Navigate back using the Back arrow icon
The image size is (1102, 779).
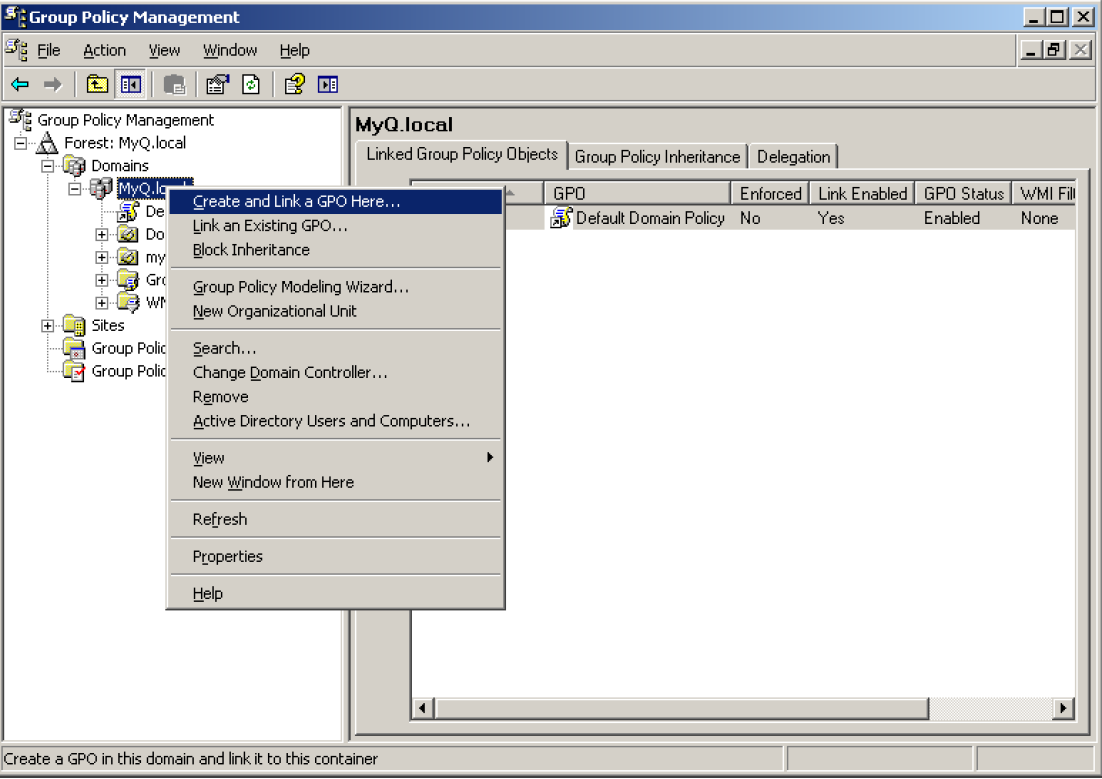tap(22, 84)
